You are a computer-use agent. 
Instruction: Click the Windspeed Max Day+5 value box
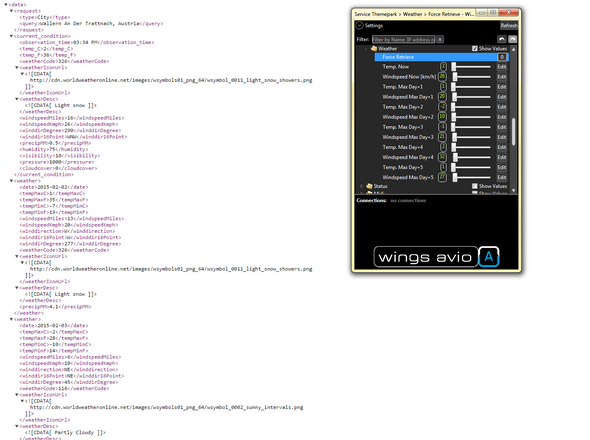(x=442, y=177)
